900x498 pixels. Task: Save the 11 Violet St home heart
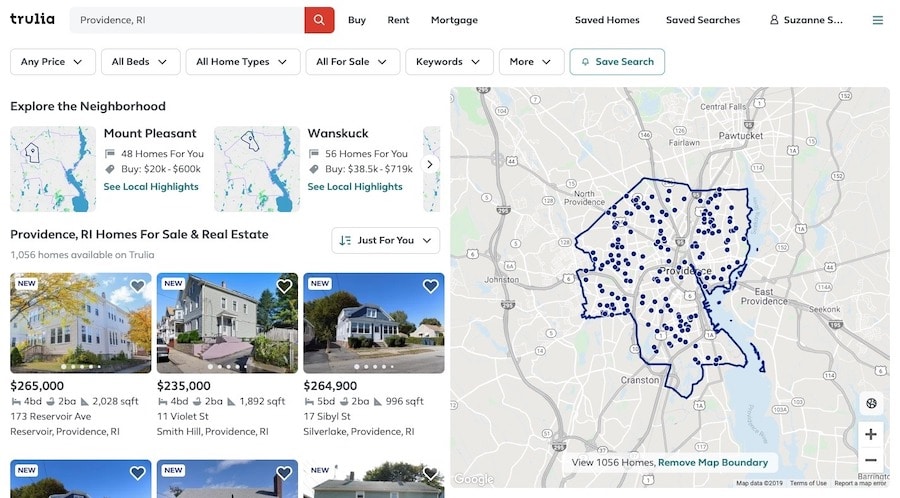pyautogui.click(x=284, y=286)
